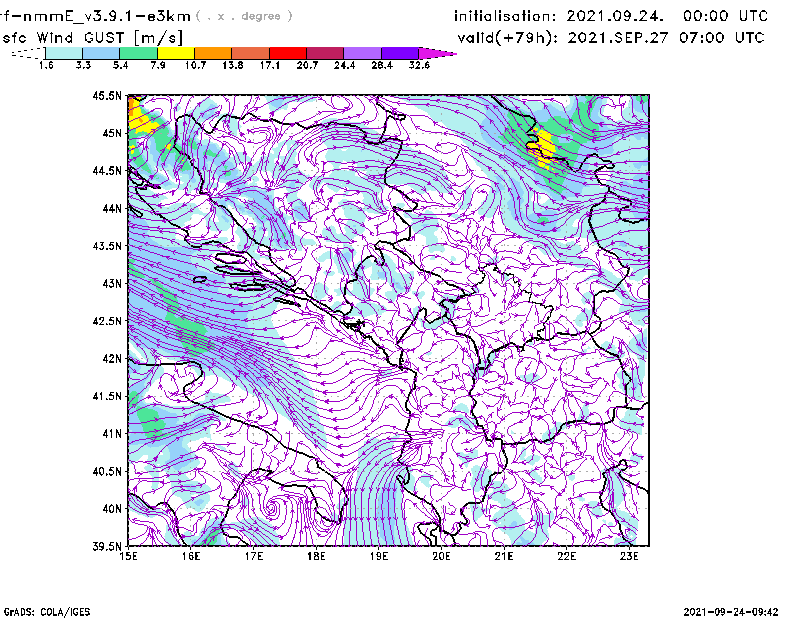Click the 22E longitude label
The image size is (800, 618).
[x=567, y=556]
